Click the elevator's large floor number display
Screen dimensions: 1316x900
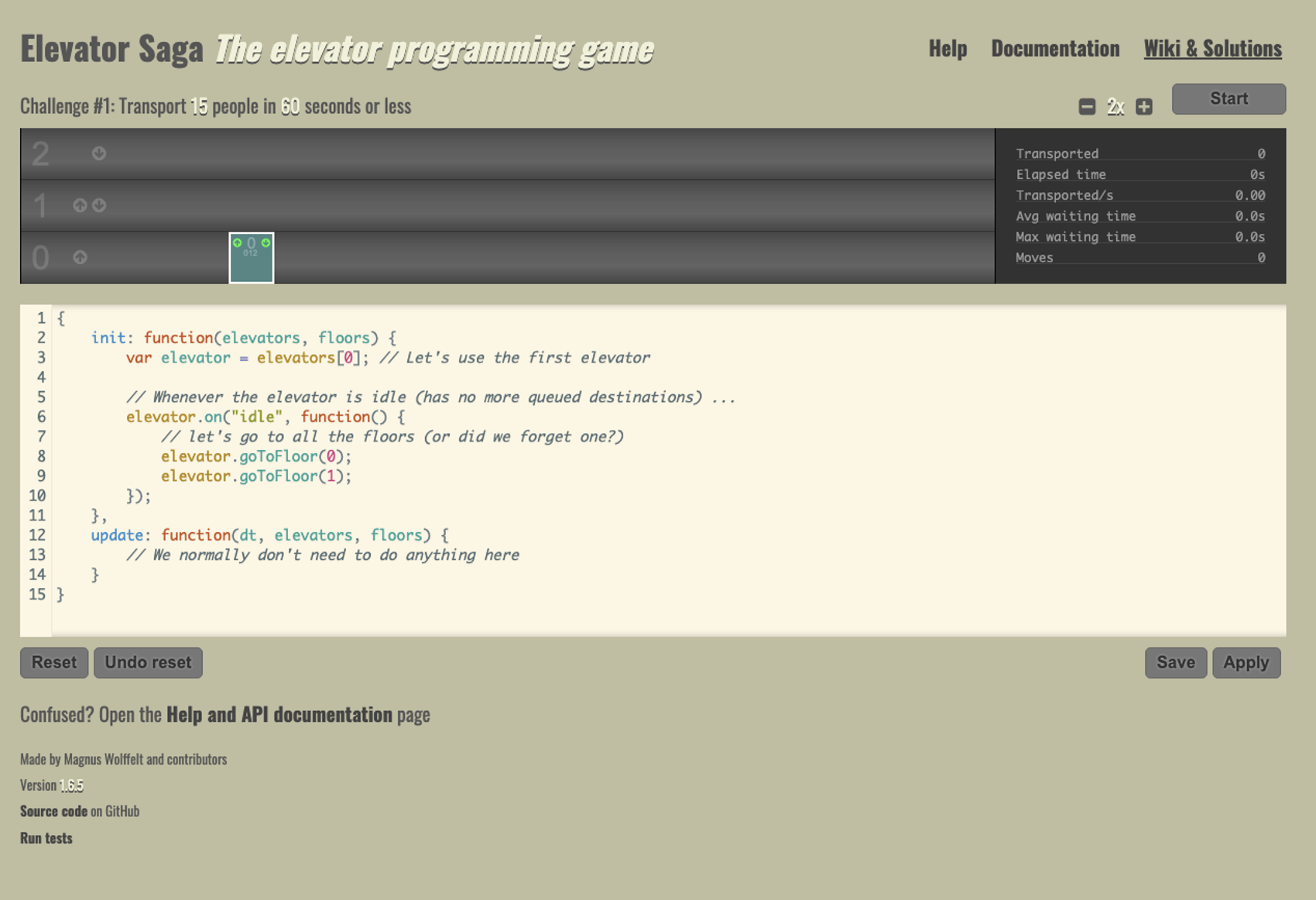251,242
